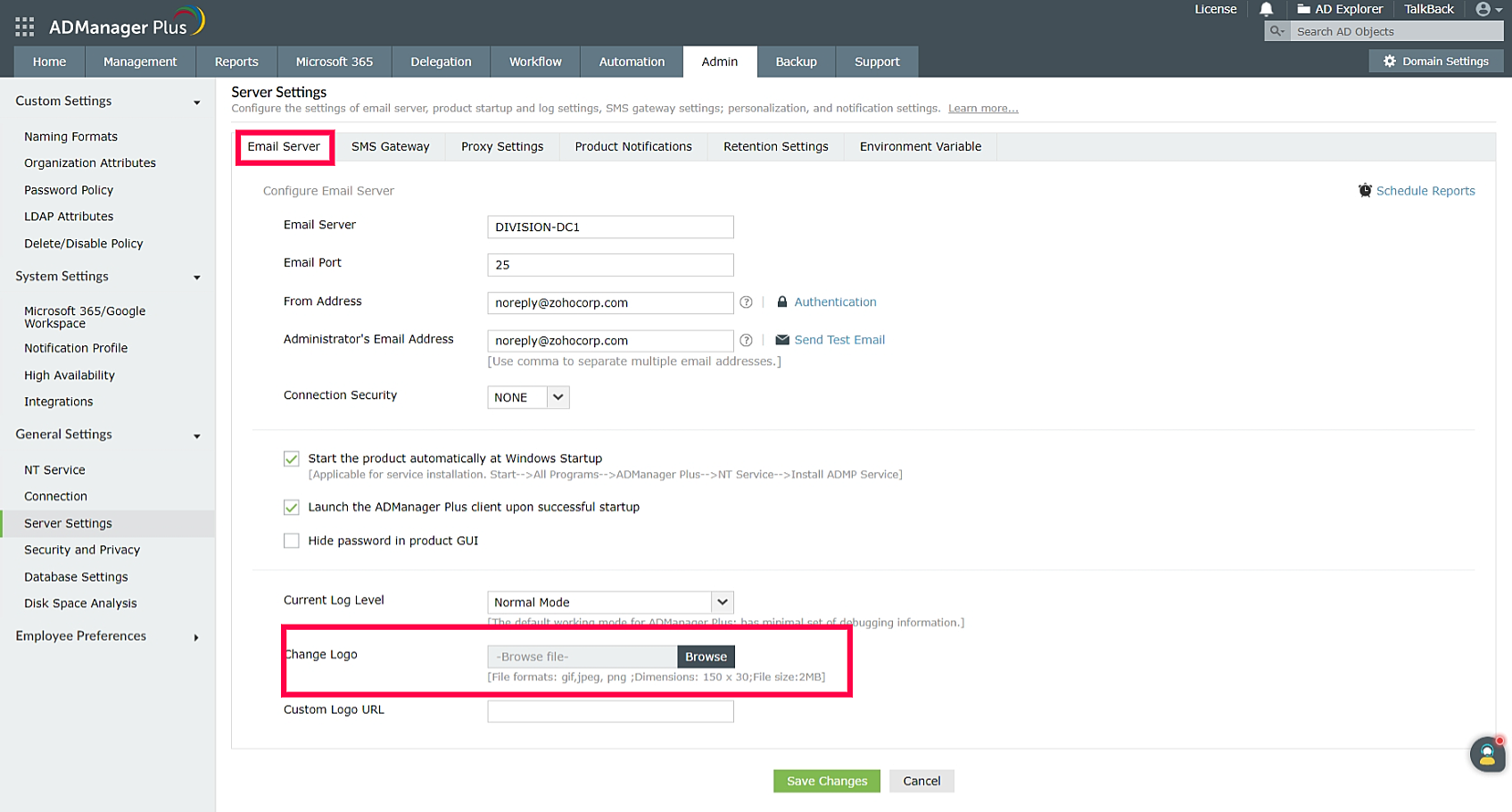Click the Authentication lock icon
Viewport: 1512px width, 812px height.
click(782, 302)
